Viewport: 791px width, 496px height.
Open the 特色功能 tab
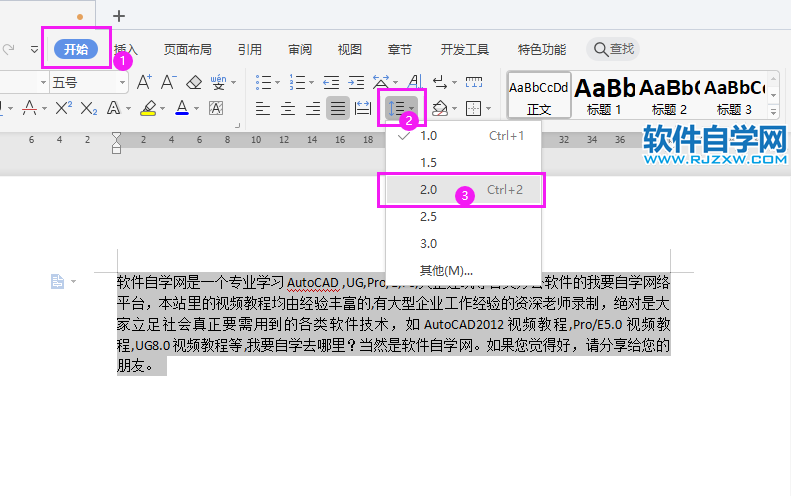(x=542, y=49)
